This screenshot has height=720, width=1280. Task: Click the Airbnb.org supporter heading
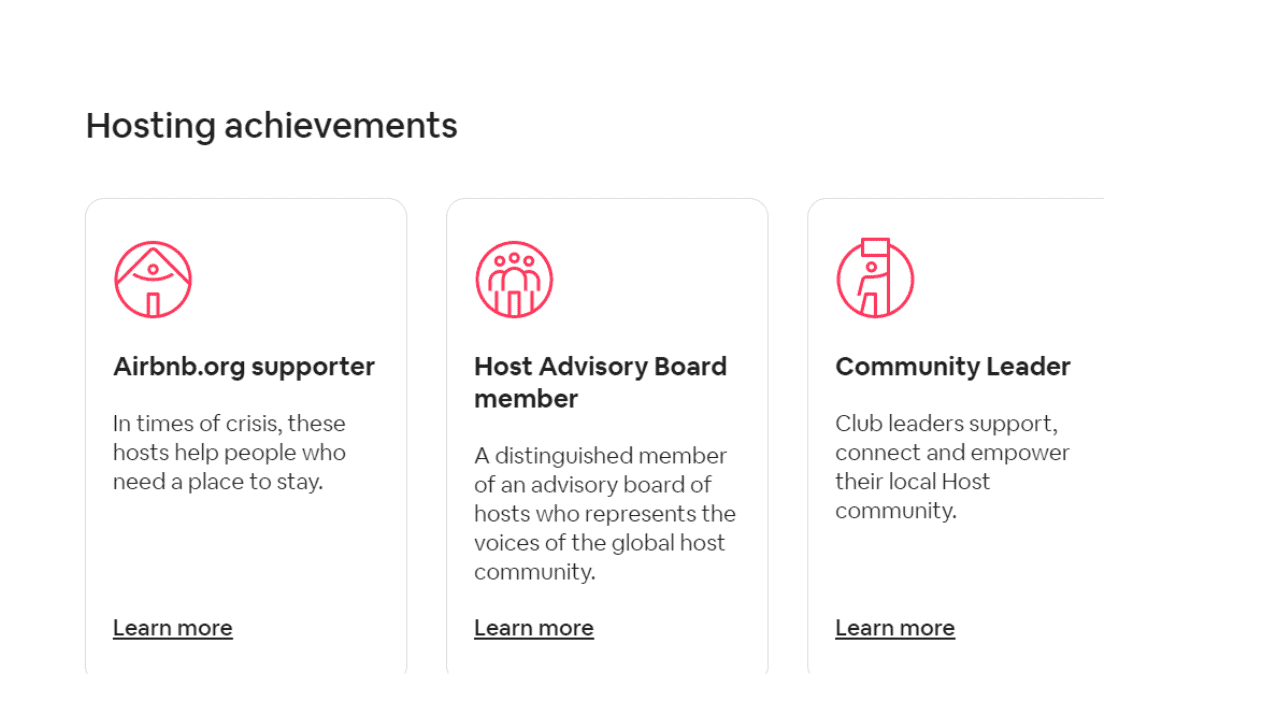coord(243,366)
